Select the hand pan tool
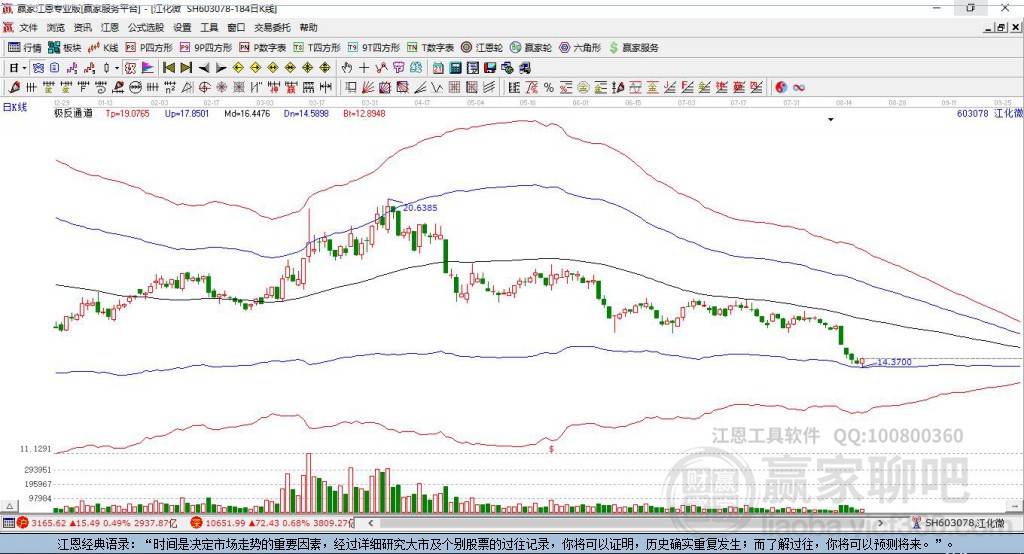Viewport: 1024px width, 554px height. click(347, 67)
